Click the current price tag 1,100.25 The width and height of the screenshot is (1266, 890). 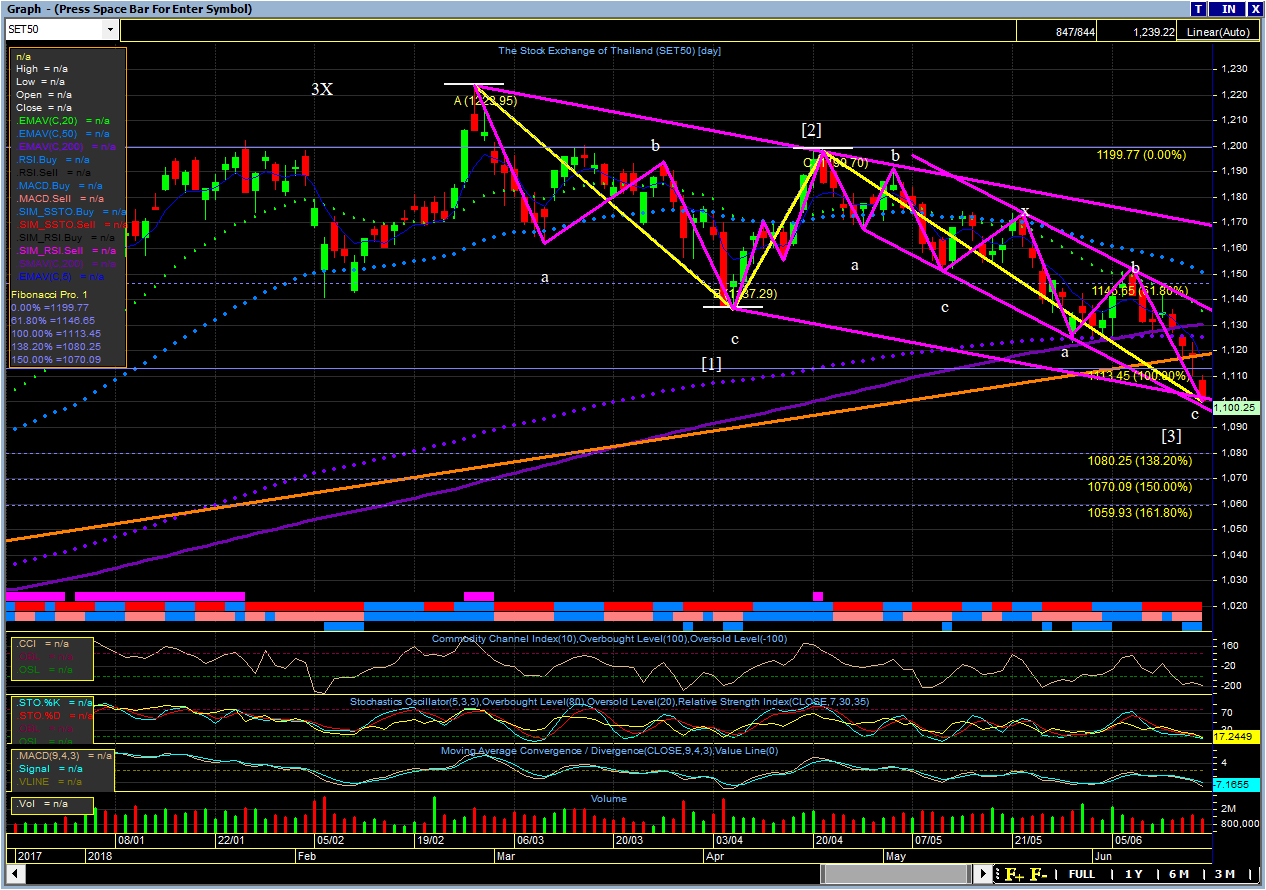point(1235,408)
